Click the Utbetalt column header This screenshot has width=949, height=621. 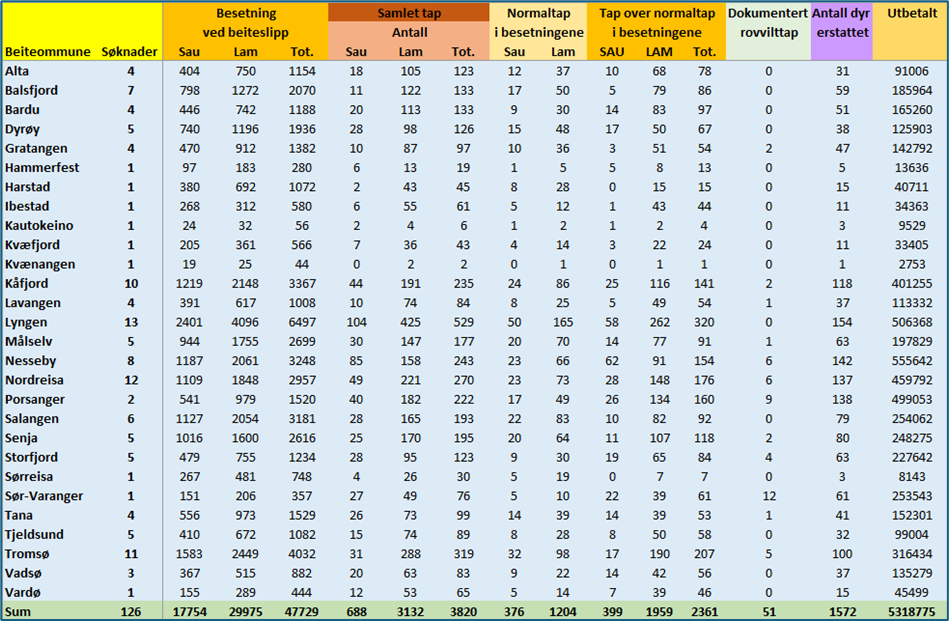[911, 14]
